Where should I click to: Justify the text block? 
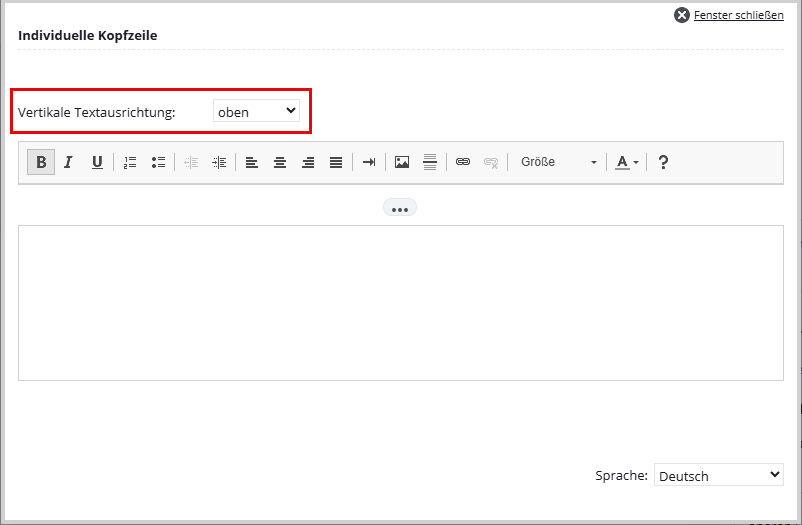336,162
